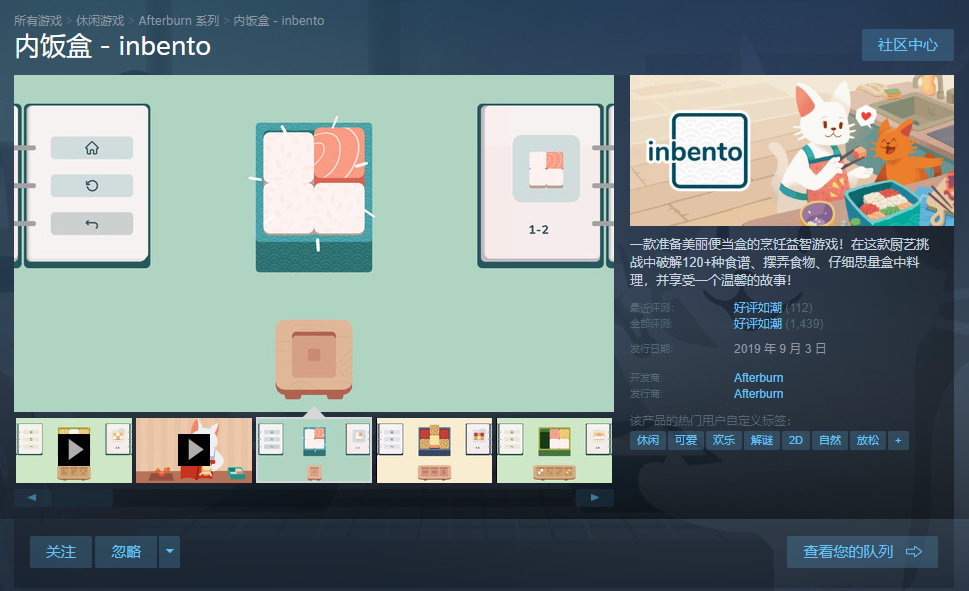
Task: Click the 内饭盒 - inbento breadcrumb
Action: tap(279, 20)
